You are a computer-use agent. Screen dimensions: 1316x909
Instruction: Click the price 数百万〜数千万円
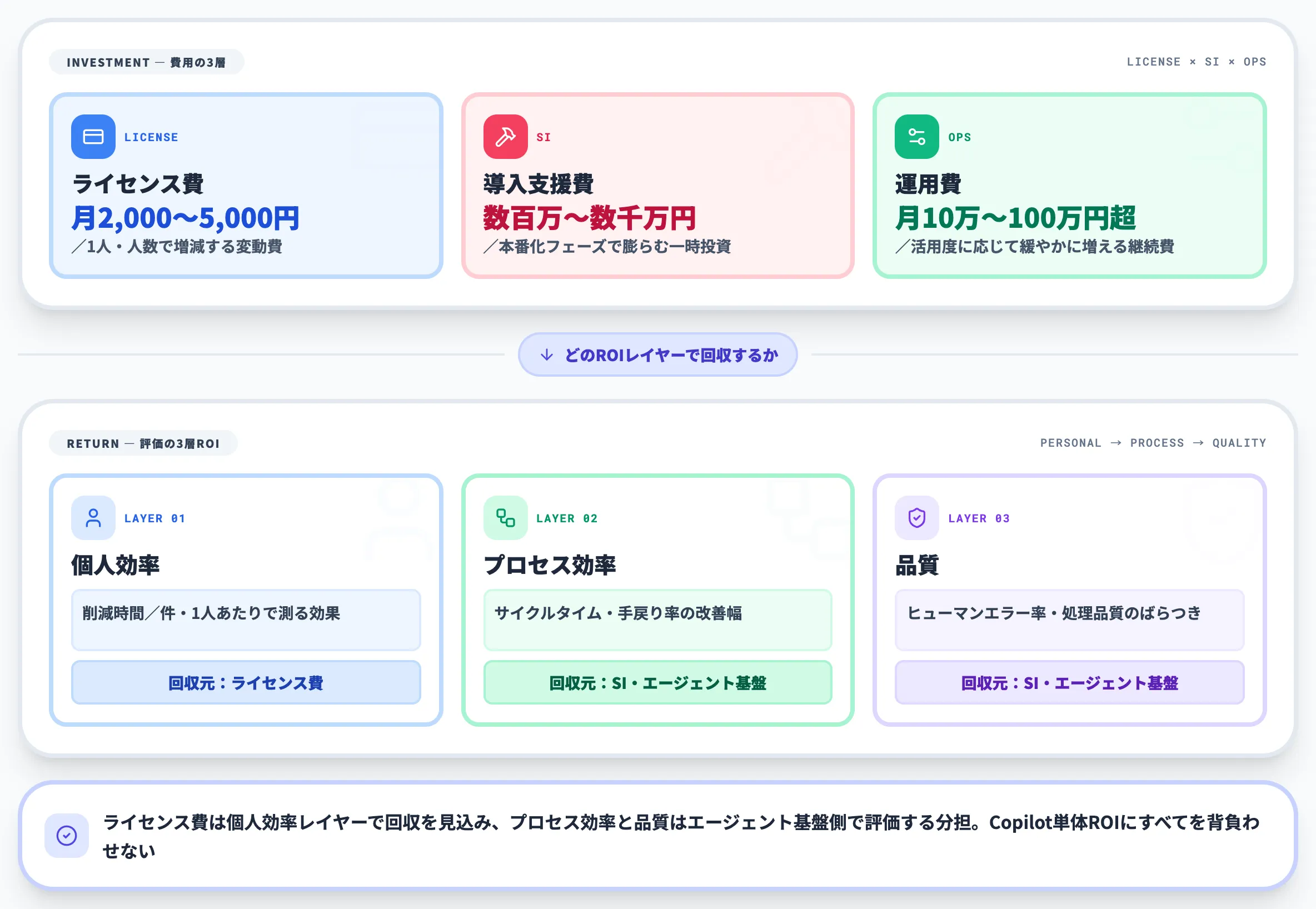click(590, 218)
